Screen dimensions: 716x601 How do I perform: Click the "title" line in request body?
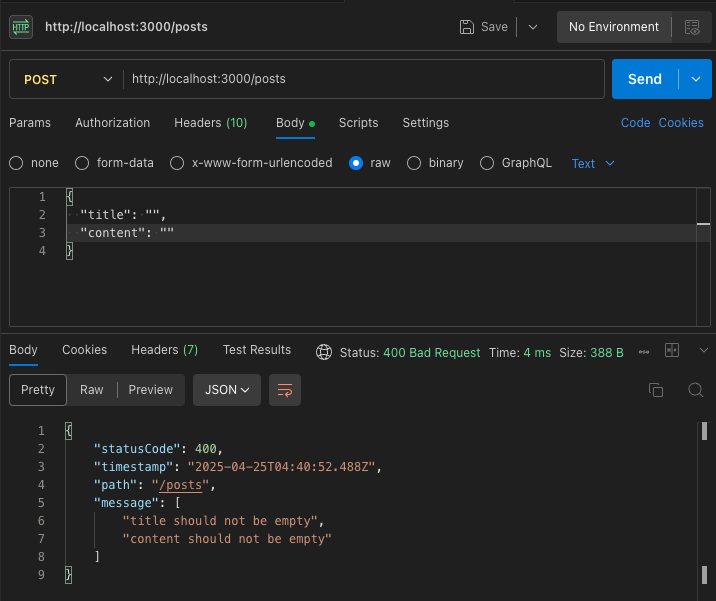click(123, 215)
